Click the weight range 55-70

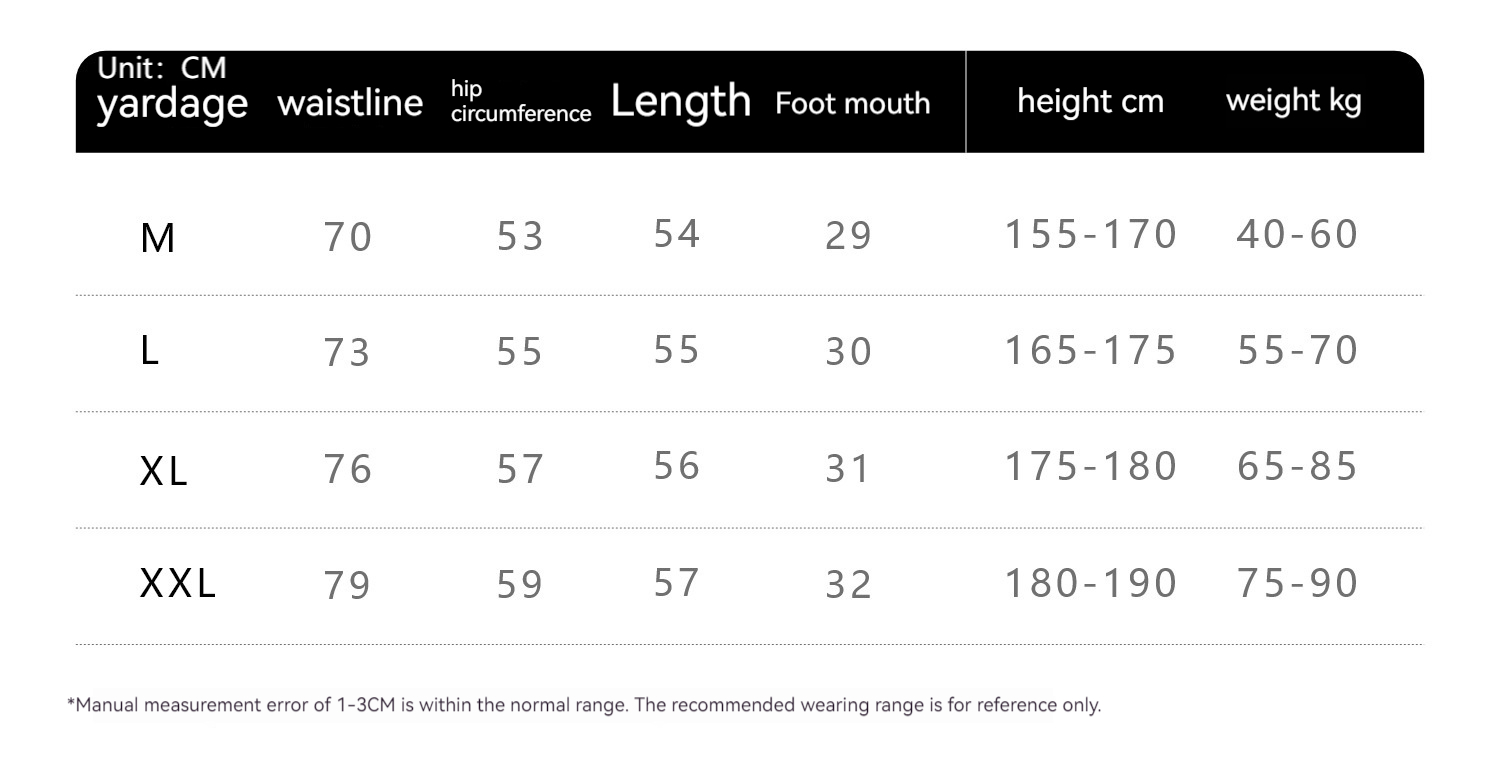tap(1298, 351)
